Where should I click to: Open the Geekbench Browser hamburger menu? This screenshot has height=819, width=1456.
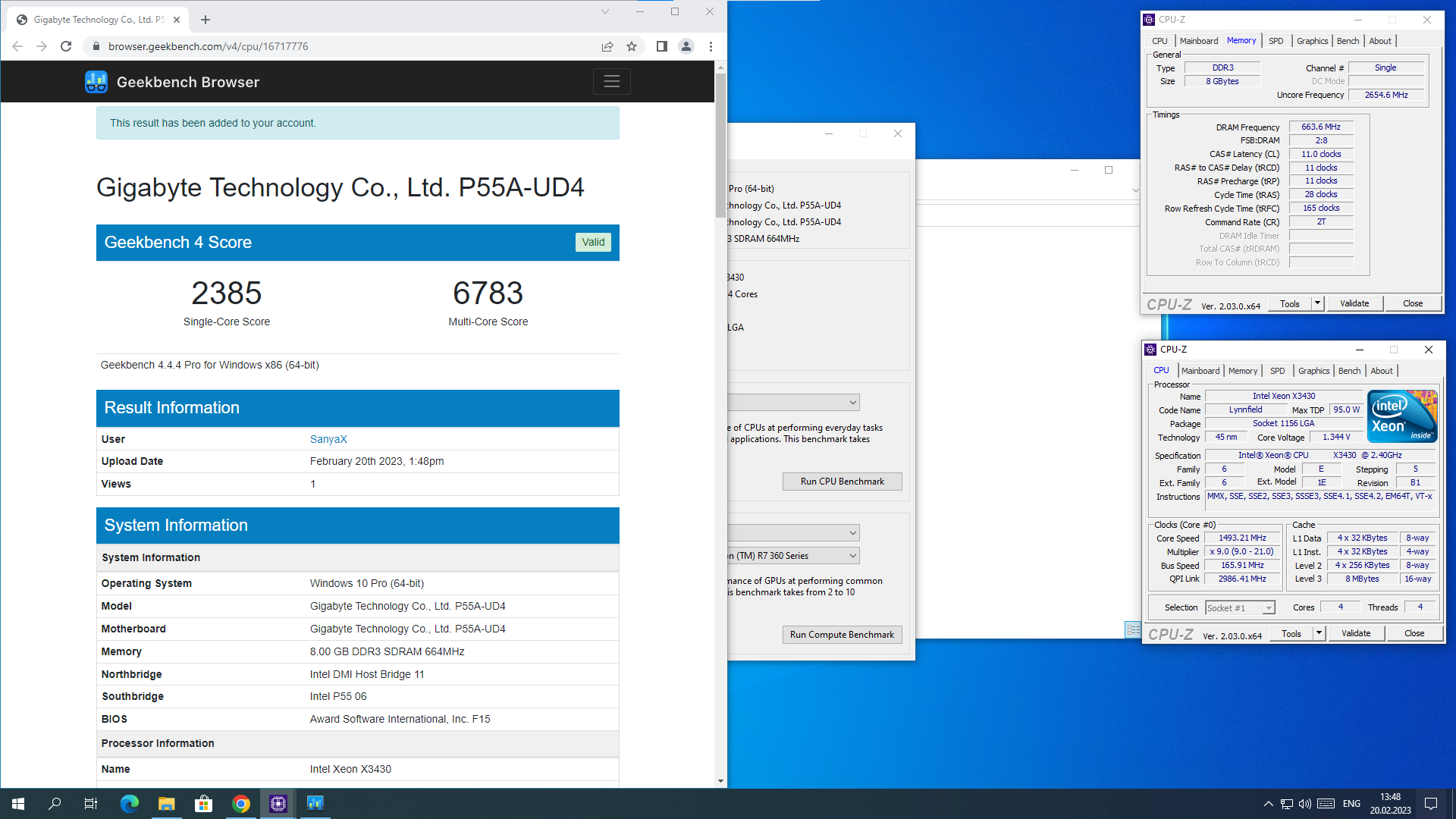click(611, 82)
